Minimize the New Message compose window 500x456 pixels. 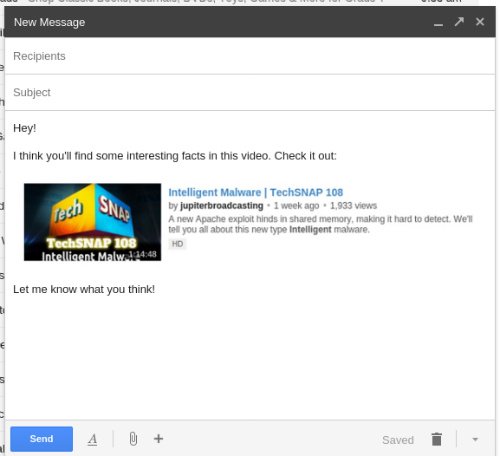click(438, 24)
